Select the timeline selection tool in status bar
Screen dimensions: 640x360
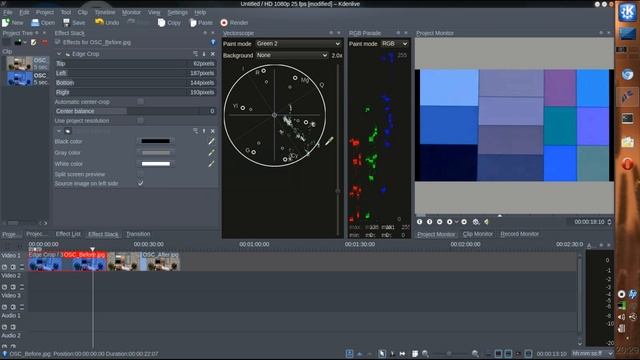382,353
